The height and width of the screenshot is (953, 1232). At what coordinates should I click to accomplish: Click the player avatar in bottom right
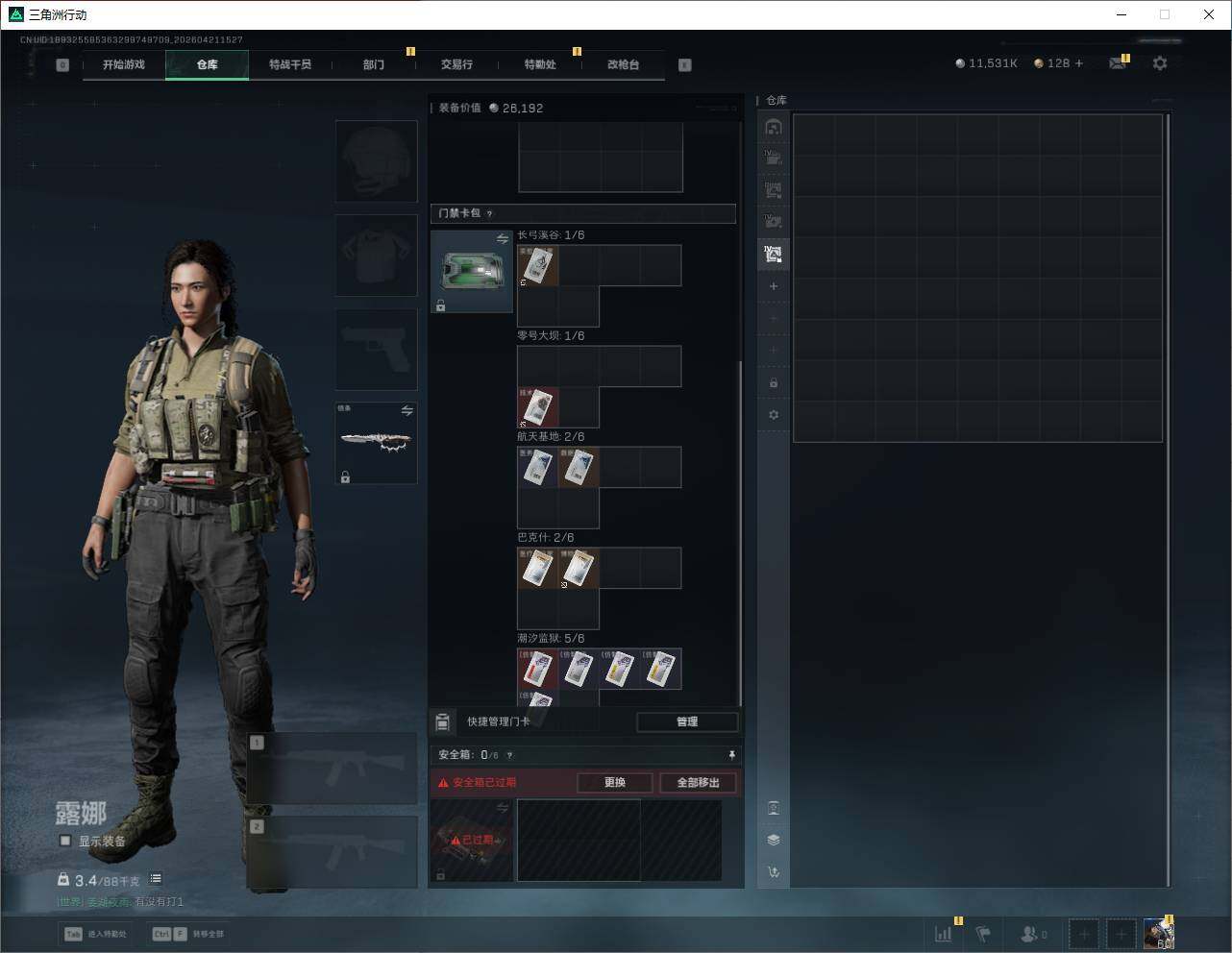click(1159, 933)
